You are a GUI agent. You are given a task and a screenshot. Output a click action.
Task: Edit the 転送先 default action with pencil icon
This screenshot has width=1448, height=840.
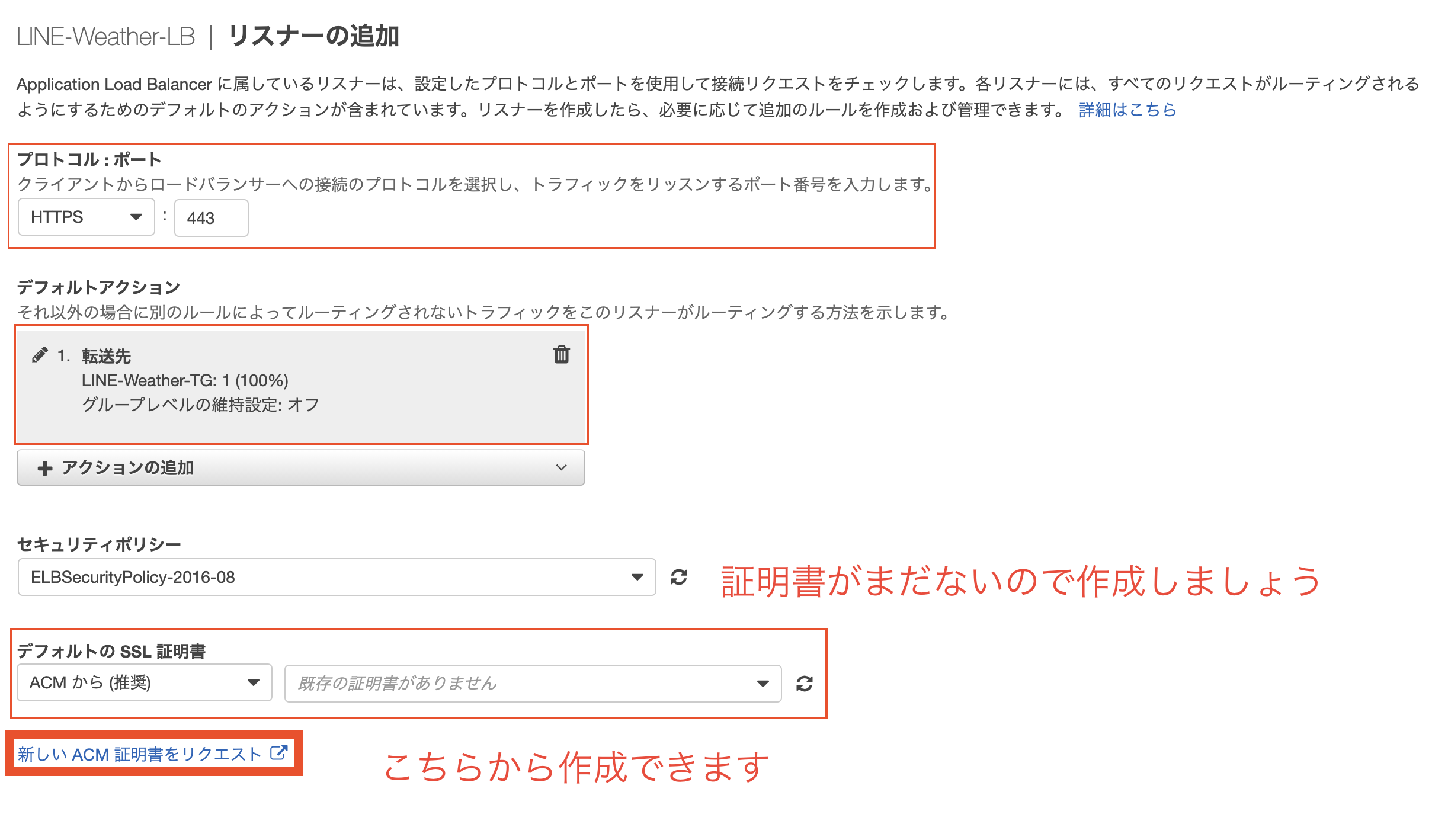click(x=39, y=355)
